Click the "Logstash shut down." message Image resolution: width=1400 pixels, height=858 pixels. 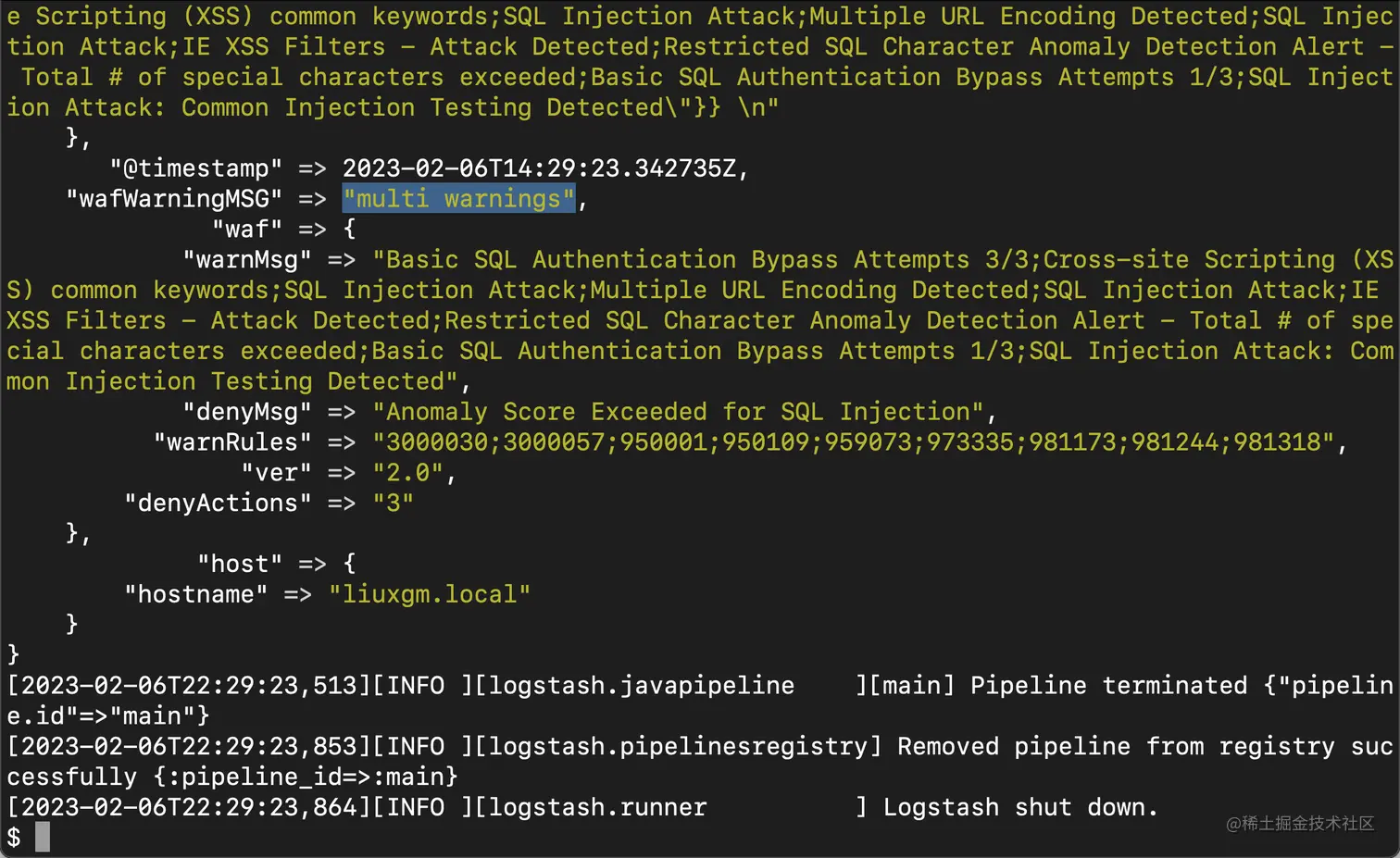pos(1021,808)
